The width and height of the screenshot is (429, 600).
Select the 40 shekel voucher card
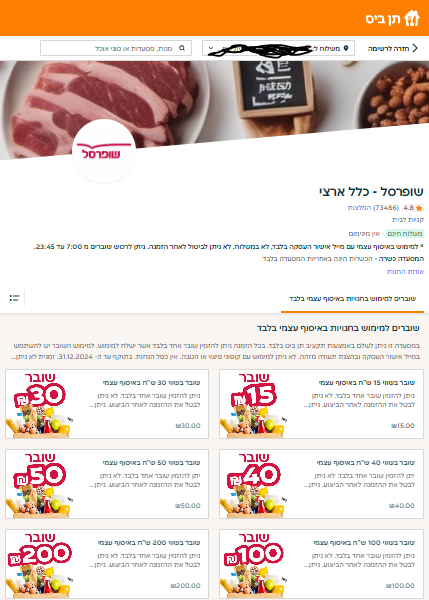(321, 484)
